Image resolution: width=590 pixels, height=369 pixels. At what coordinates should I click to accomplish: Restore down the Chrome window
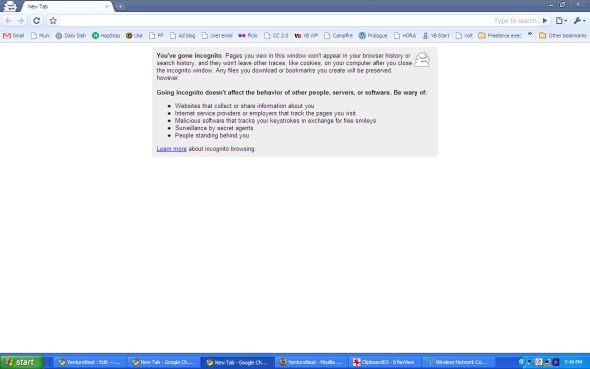tap(563, 5)
